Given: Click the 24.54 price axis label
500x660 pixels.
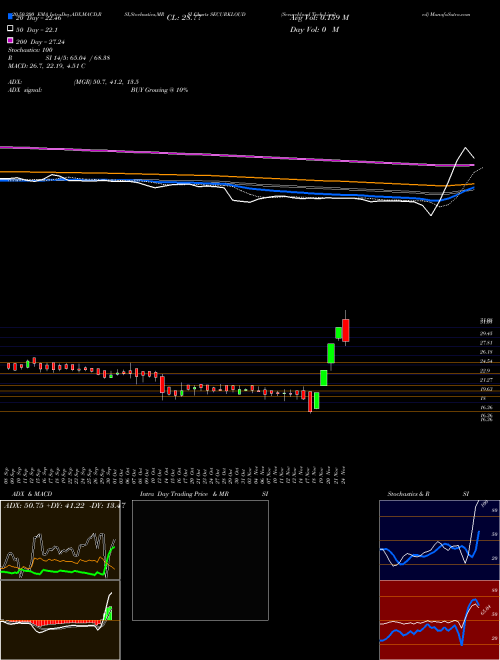Looking at the screenshot, I should (486, 361).
